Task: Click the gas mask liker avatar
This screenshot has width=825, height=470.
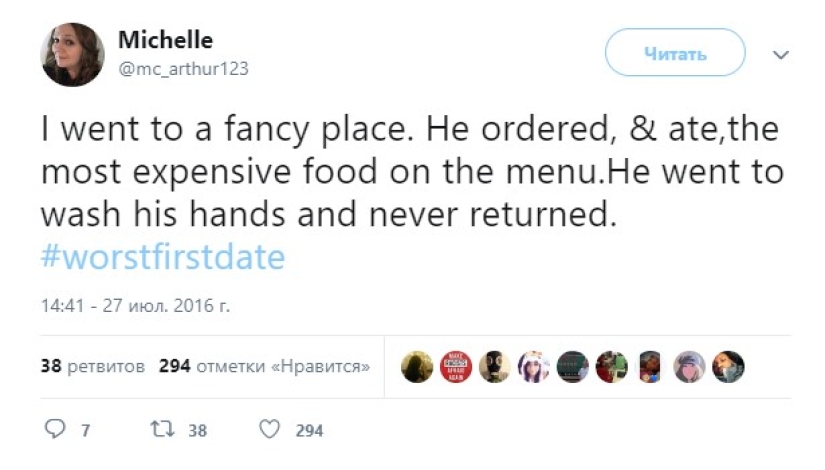Action: tap(494, 367)
